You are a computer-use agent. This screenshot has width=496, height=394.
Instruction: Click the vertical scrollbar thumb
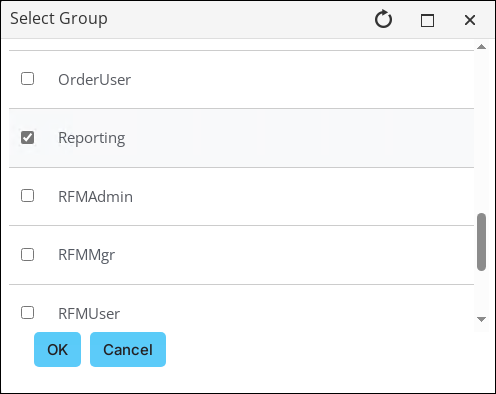(x=481, y=242)
